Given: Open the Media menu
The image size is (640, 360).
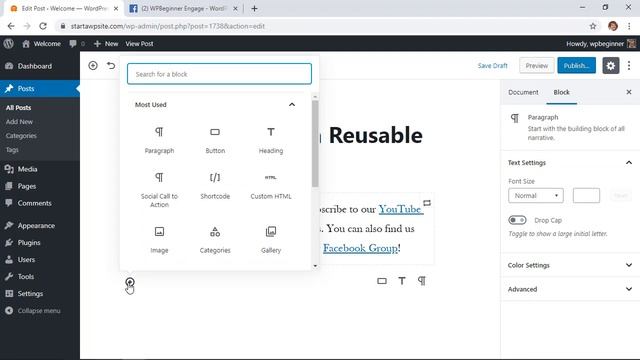Looking at the screenshot, I should [x=27, y=169].
